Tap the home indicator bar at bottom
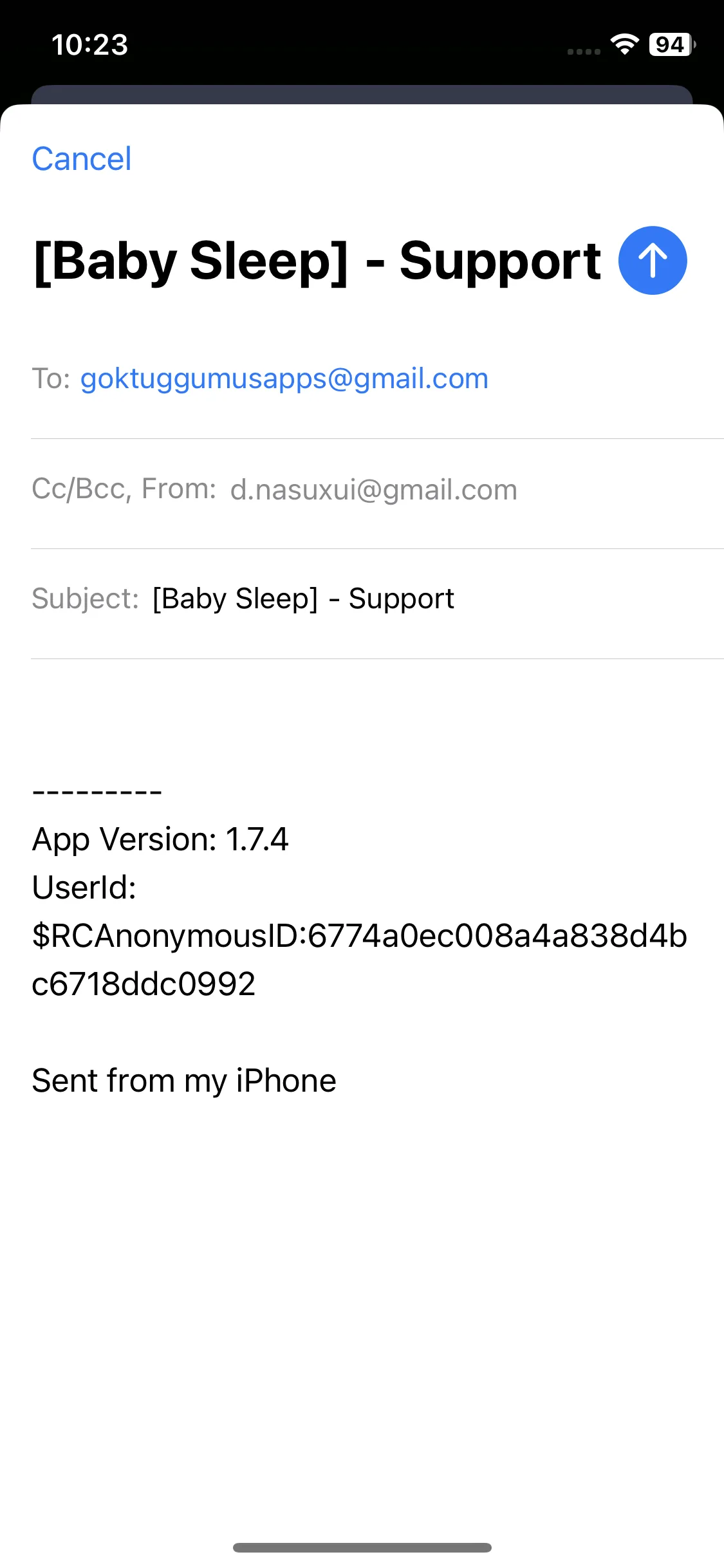The image size is (724, 1568). point(362,1547)
